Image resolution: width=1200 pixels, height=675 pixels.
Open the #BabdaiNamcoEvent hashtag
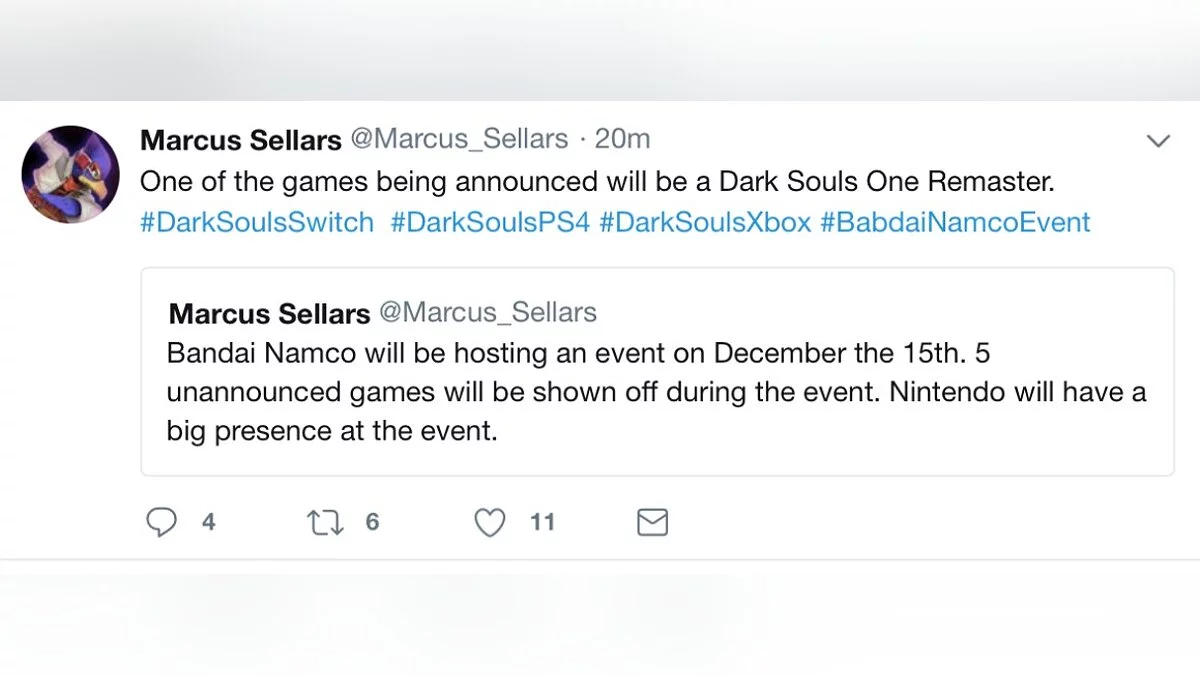pyautogui.click(x=955, y=221)
